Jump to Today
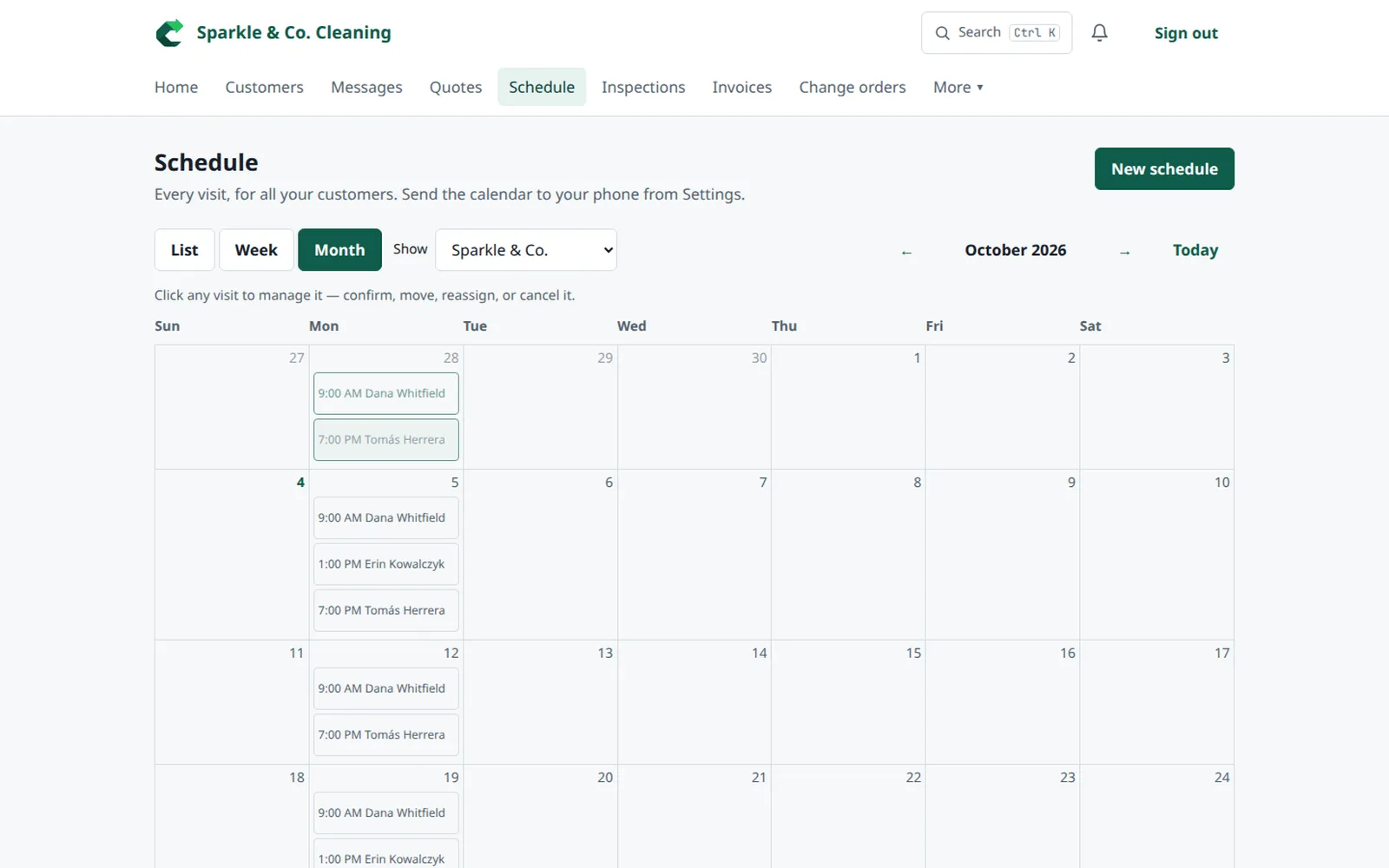1389x868 pixels. click(1195, 250)
